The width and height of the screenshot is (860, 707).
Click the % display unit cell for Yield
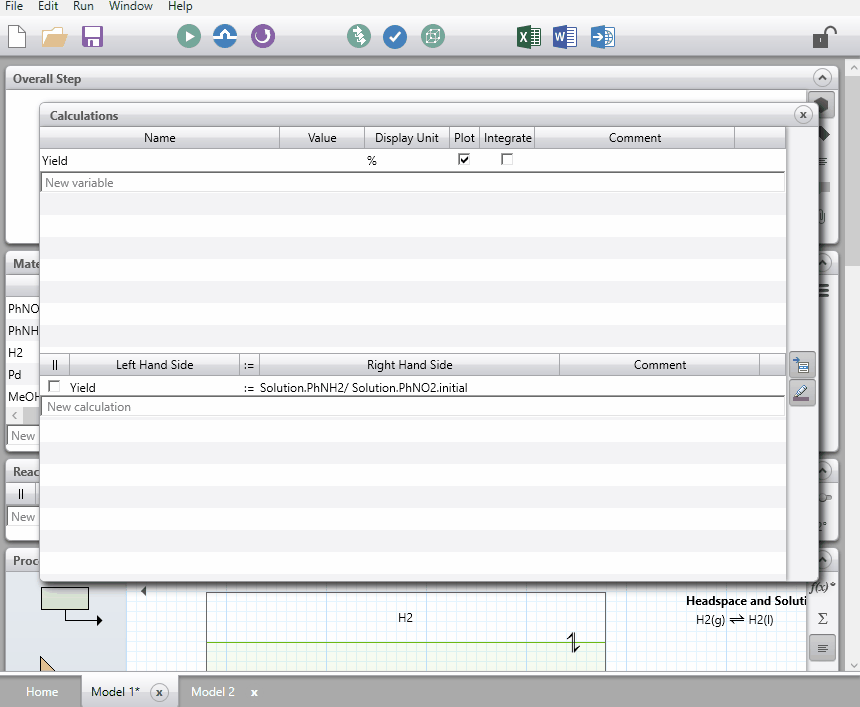tap(406, 160)
